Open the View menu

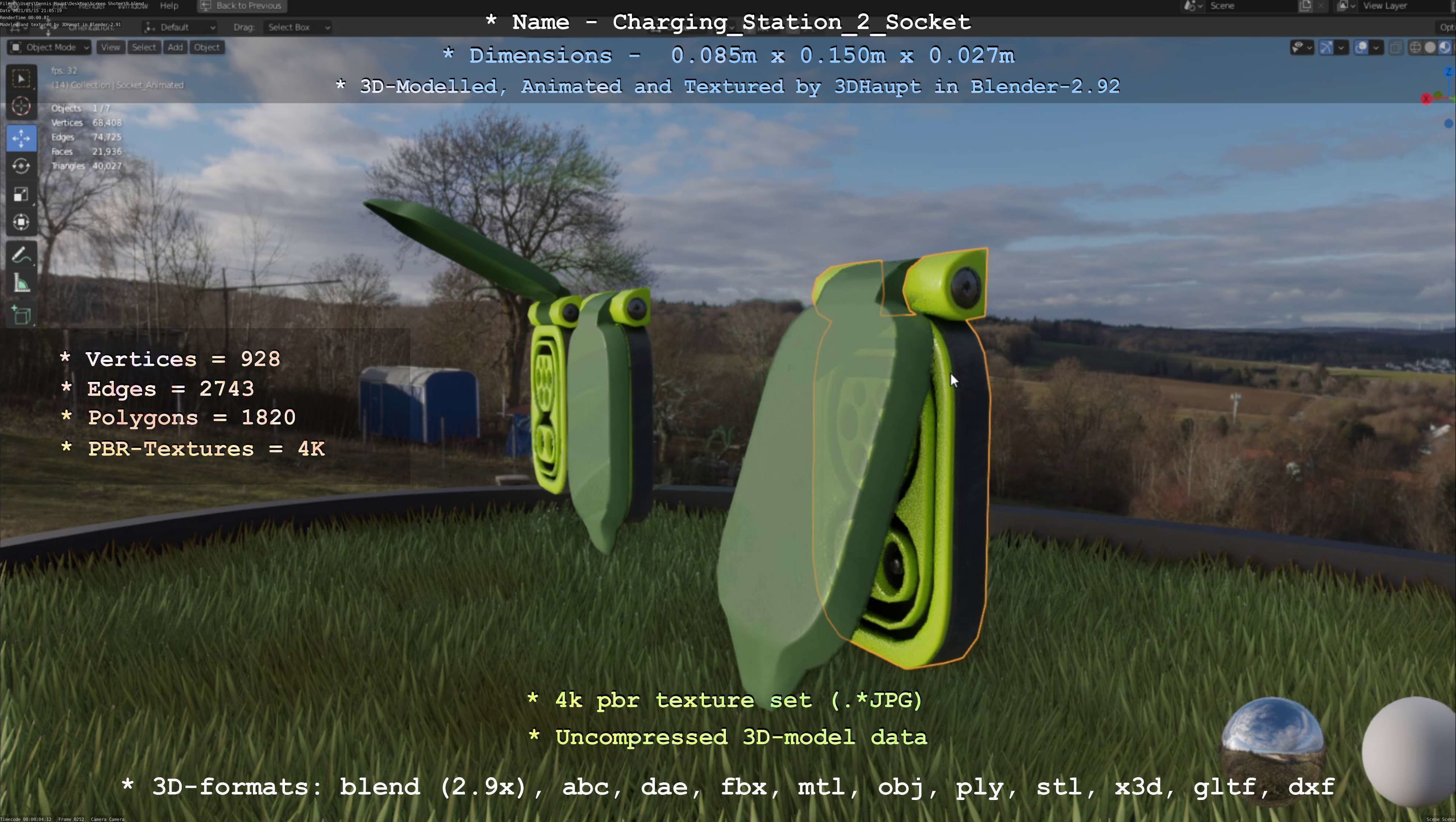(x=110, y=47)
